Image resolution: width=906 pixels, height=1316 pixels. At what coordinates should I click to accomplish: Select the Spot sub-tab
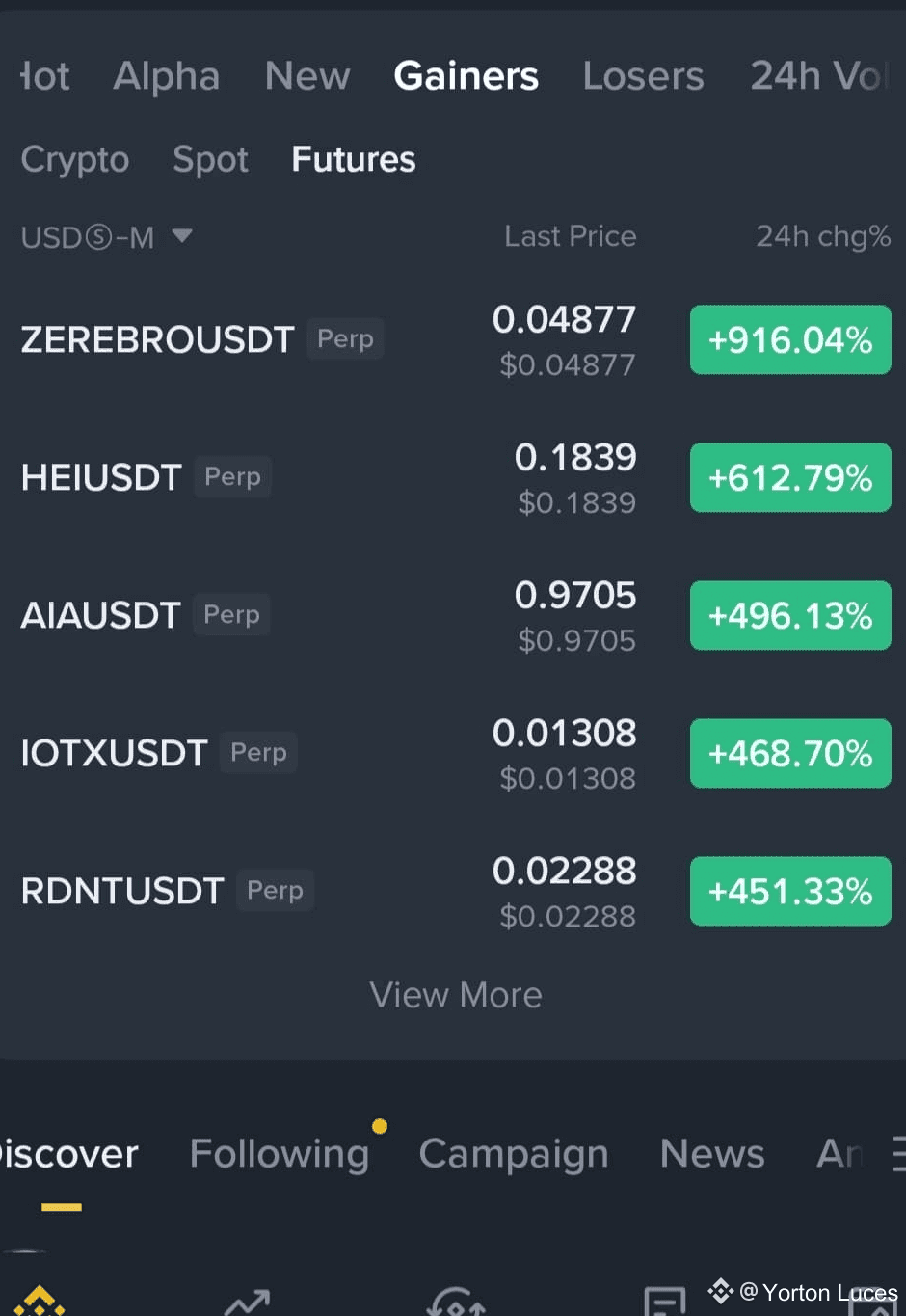(210, 159)
